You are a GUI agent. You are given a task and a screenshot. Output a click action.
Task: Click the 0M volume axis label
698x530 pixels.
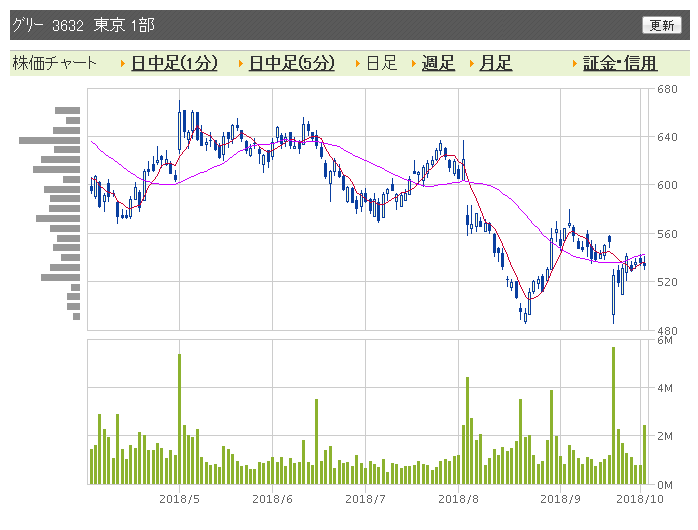click(665, 485)
